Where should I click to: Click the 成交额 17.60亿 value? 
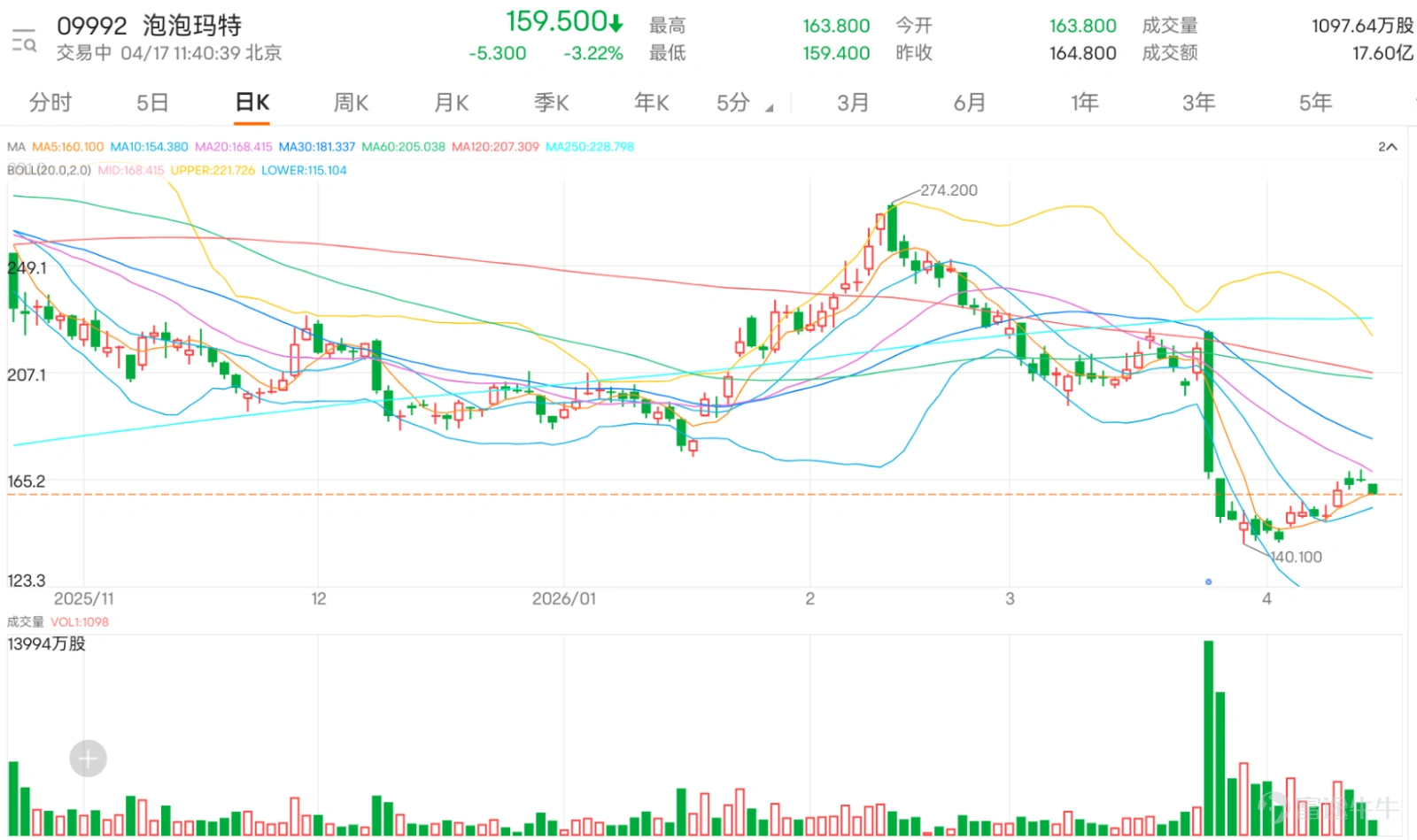pyautogui.click(x=1382, y=53)
